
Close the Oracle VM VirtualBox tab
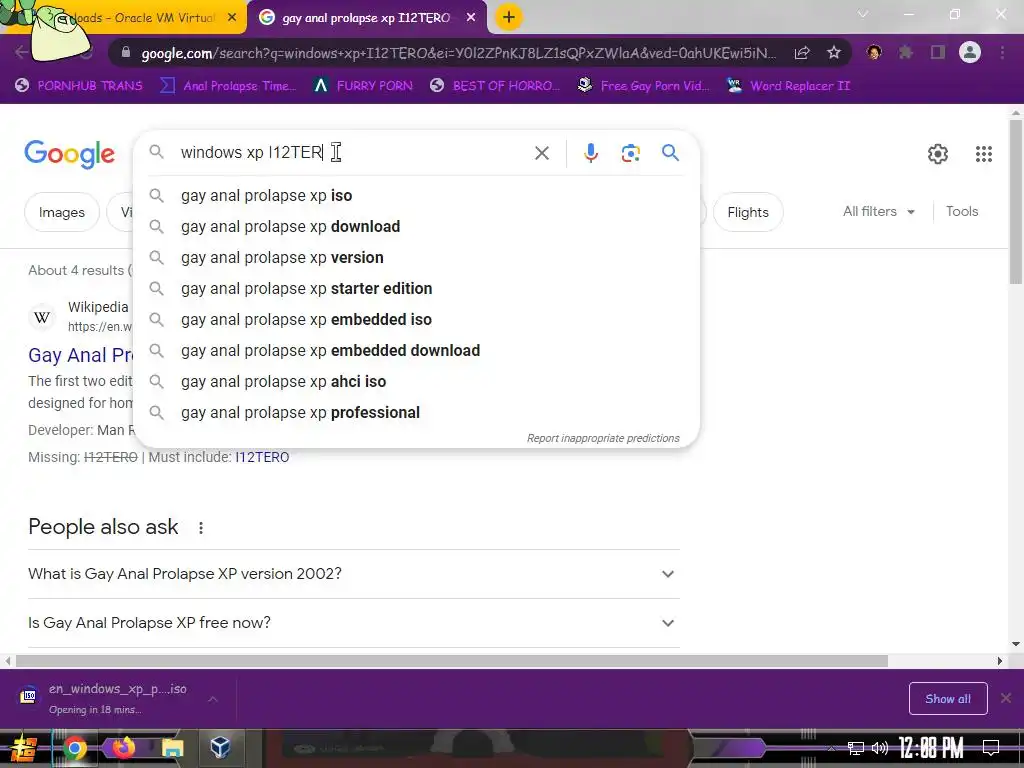tap(232, 18)
